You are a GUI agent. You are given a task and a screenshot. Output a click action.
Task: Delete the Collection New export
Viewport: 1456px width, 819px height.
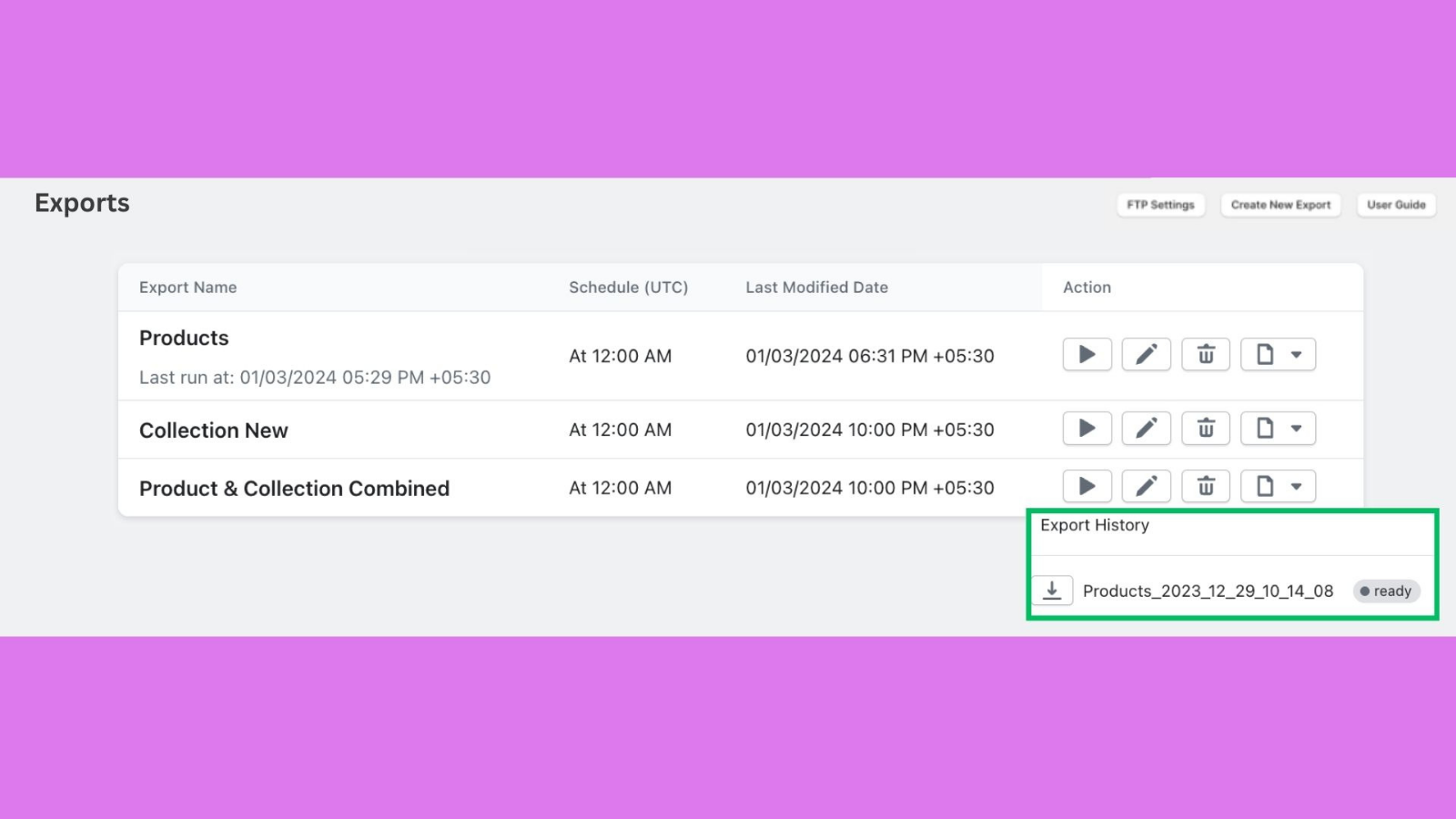pos(1205,428)
